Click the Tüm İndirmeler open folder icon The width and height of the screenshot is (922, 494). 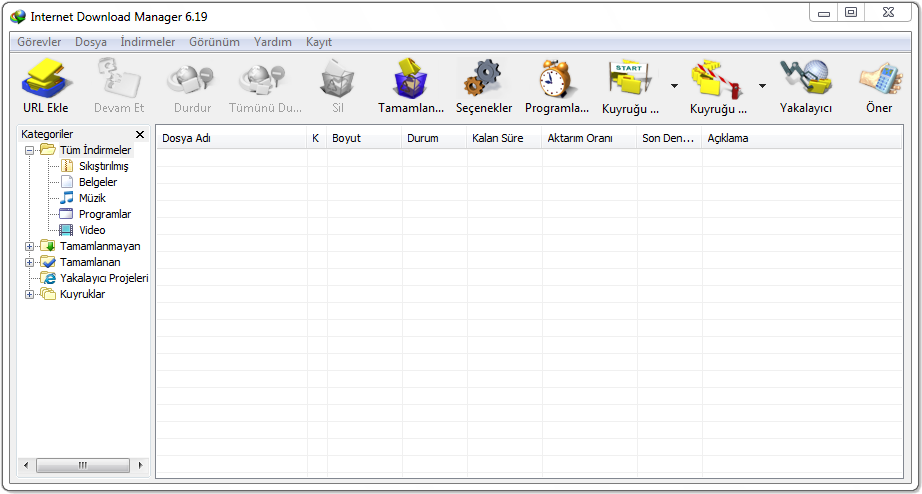[x=48, y=150]
